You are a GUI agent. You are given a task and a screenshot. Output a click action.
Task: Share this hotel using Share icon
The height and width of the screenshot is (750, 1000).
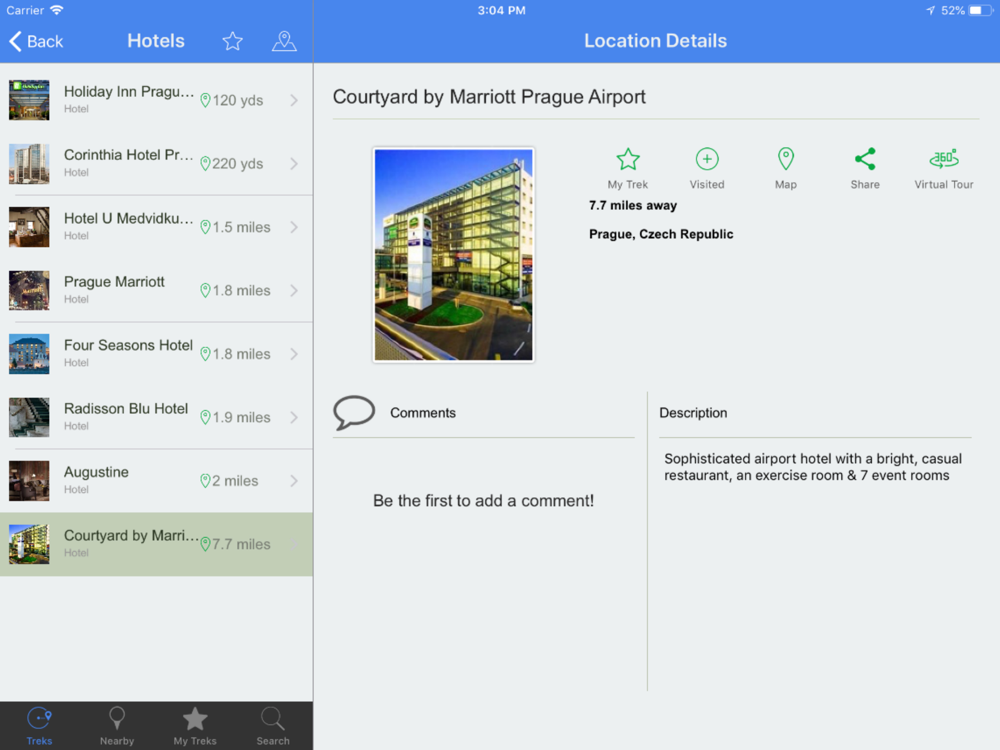click(865, 159)
